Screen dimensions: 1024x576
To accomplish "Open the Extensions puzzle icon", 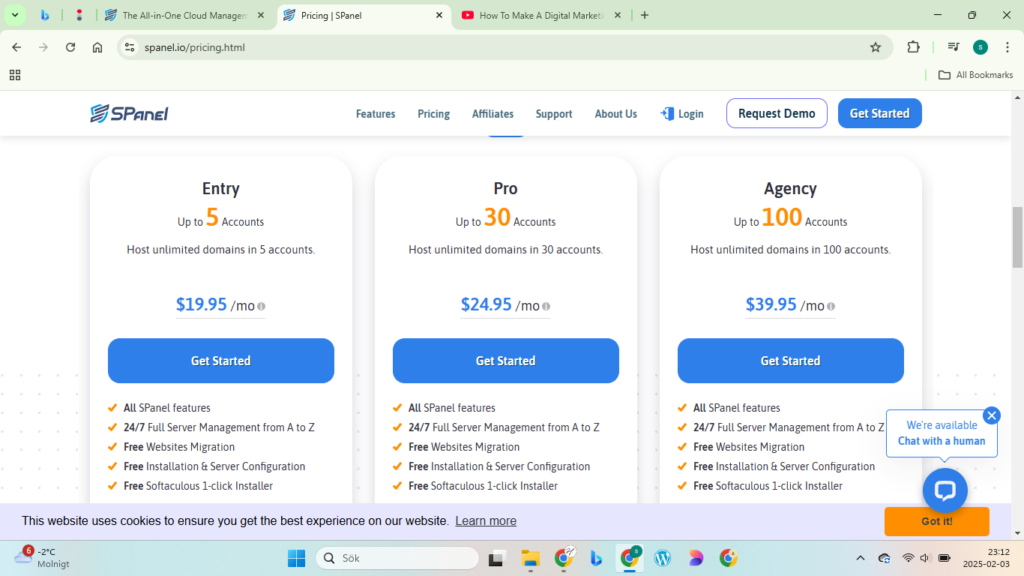I will 913,47.
